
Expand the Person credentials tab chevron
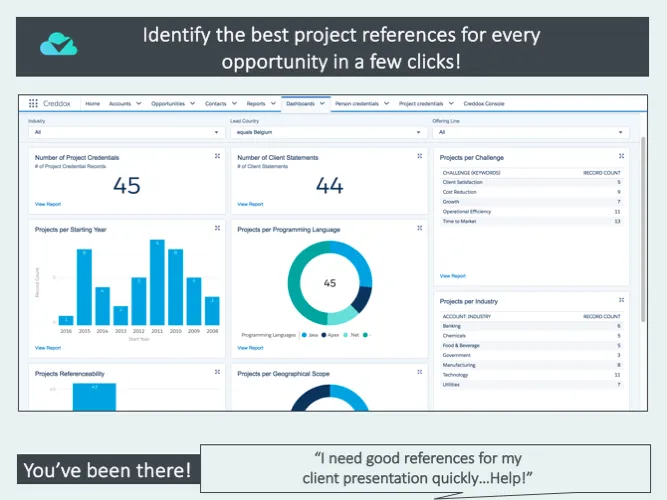point(386,103)
